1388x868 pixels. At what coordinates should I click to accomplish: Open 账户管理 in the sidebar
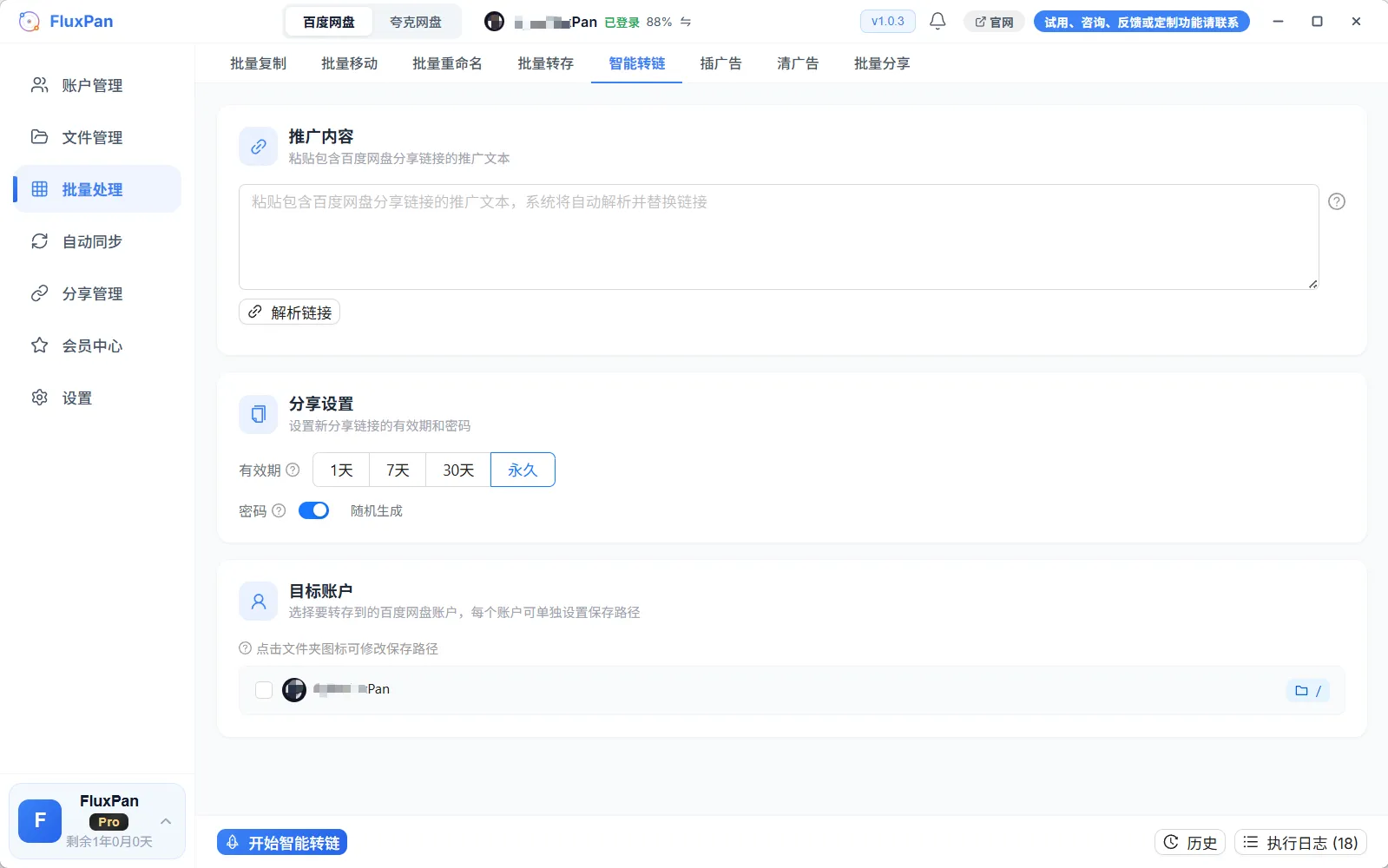click(x=97, y=85)
